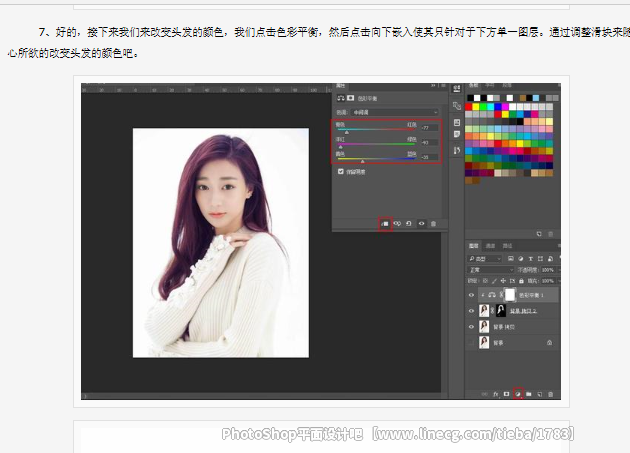Switch to the 图层 Layers tab
630x453 pixels.
coord(474,246)
